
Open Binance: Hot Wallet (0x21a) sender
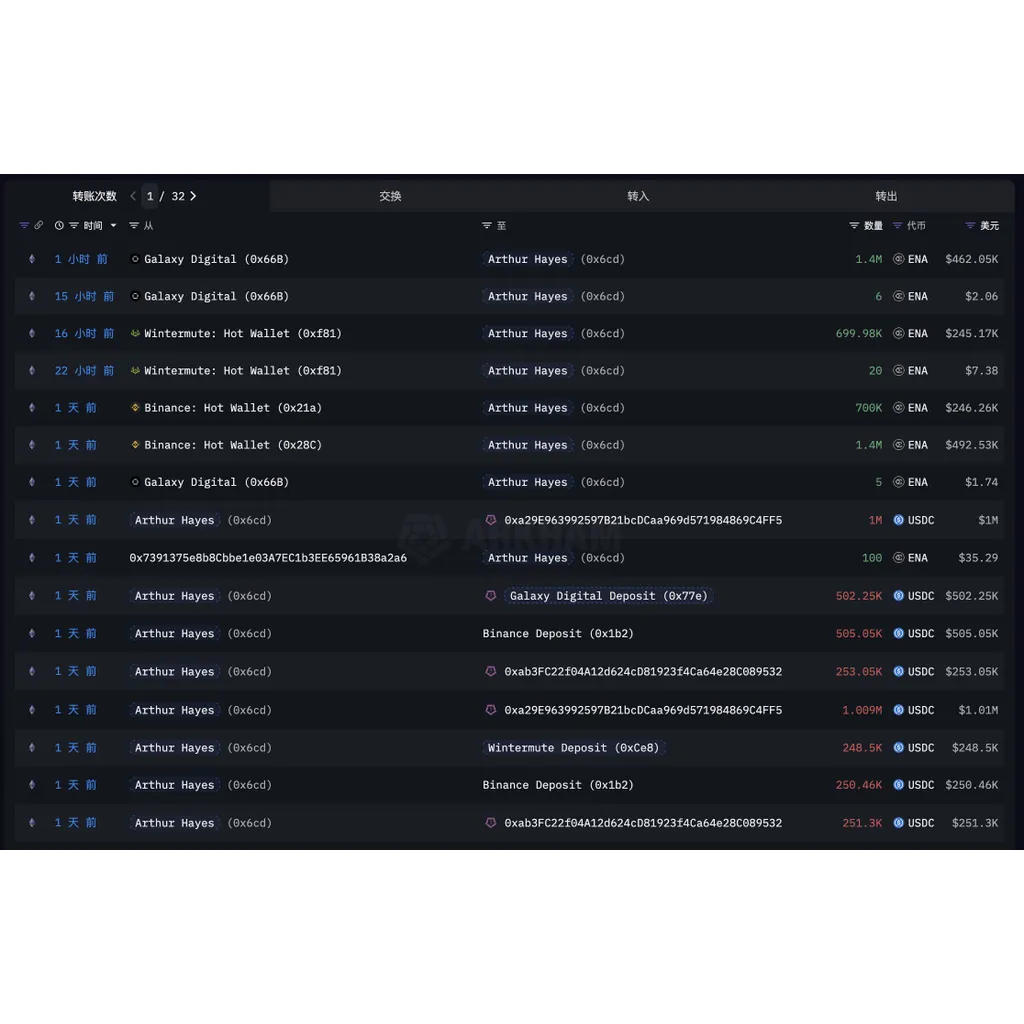pyautogui.click(x=233, y=408)
